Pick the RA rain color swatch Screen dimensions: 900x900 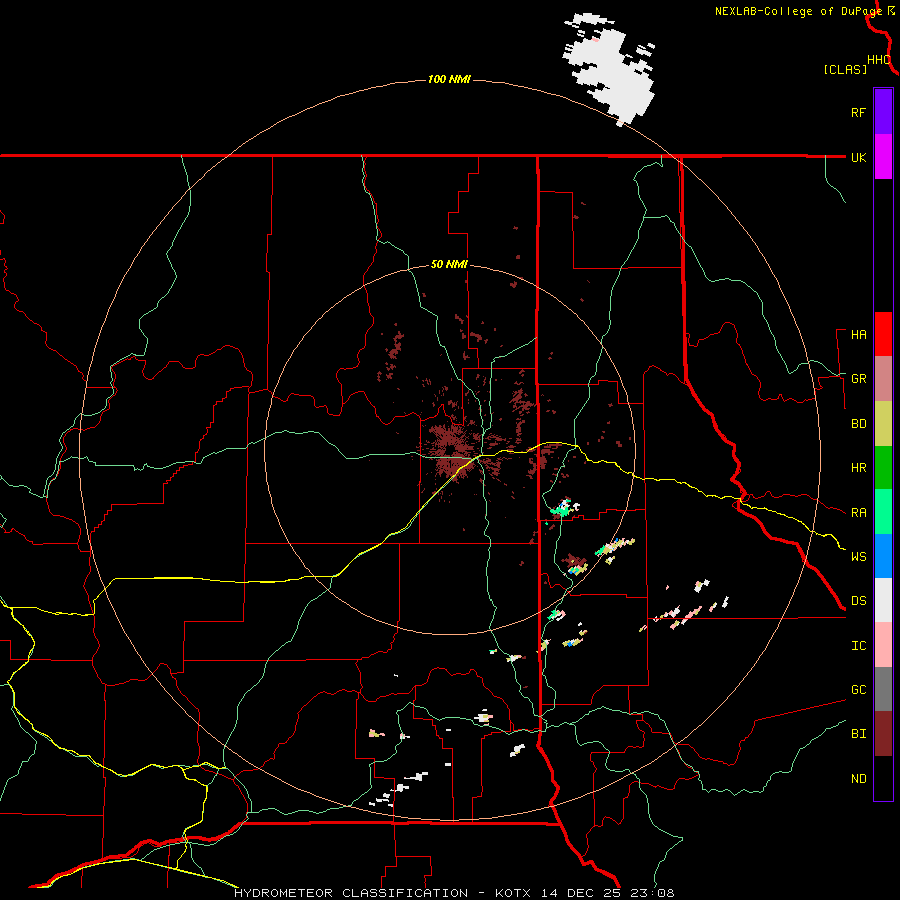(883, 512)
